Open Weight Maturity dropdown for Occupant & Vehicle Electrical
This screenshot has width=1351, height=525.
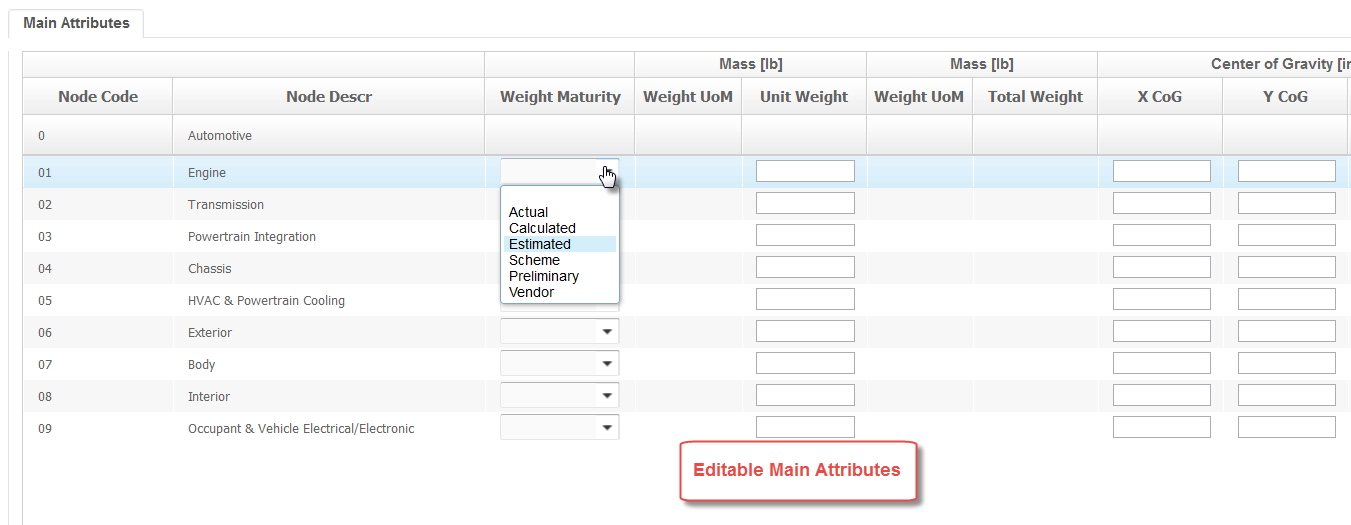pos(559,427)
